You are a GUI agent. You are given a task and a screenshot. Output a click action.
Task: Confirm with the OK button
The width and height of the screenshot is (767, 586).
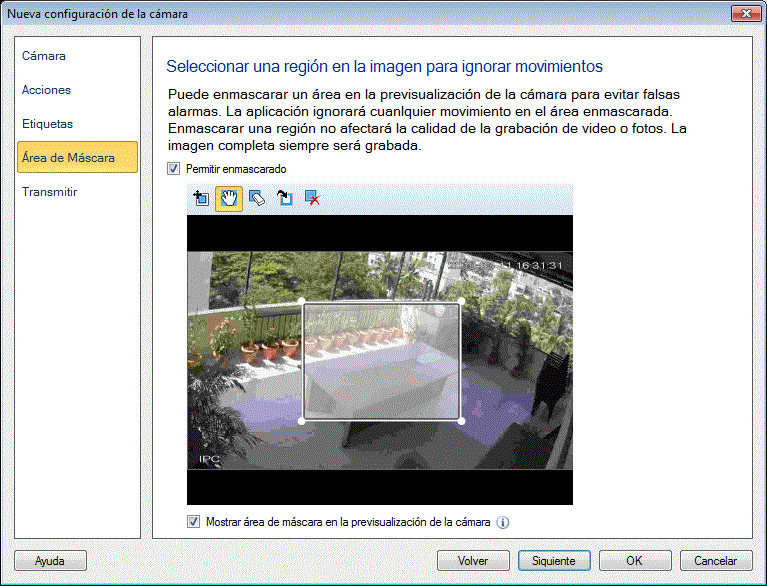tap(635, 561)
